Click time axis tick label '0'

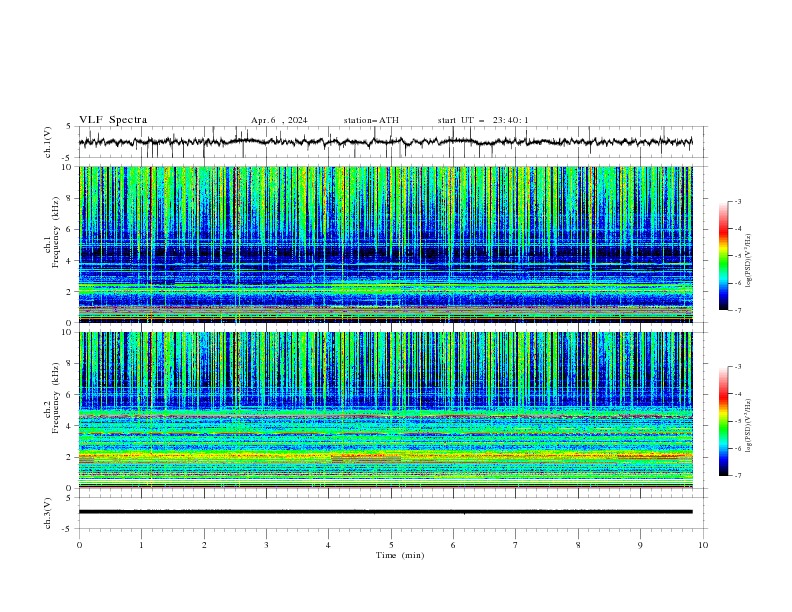coord(79,545)
